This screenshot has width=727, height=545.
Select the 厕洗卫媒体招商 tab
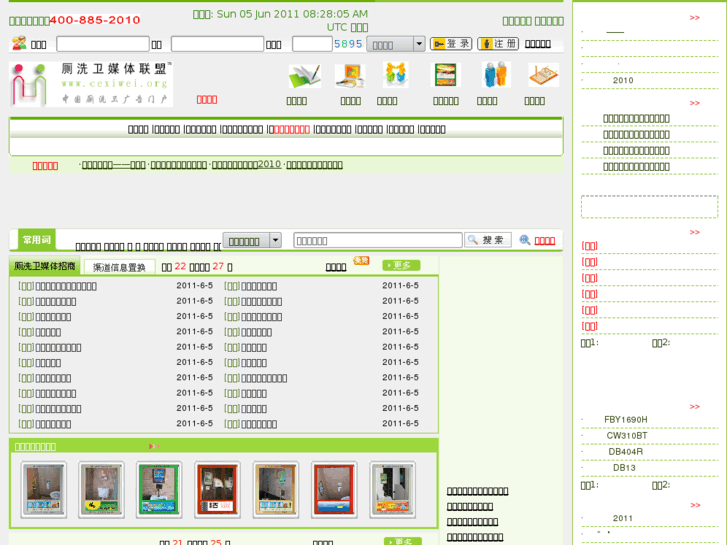pos(45,266)
